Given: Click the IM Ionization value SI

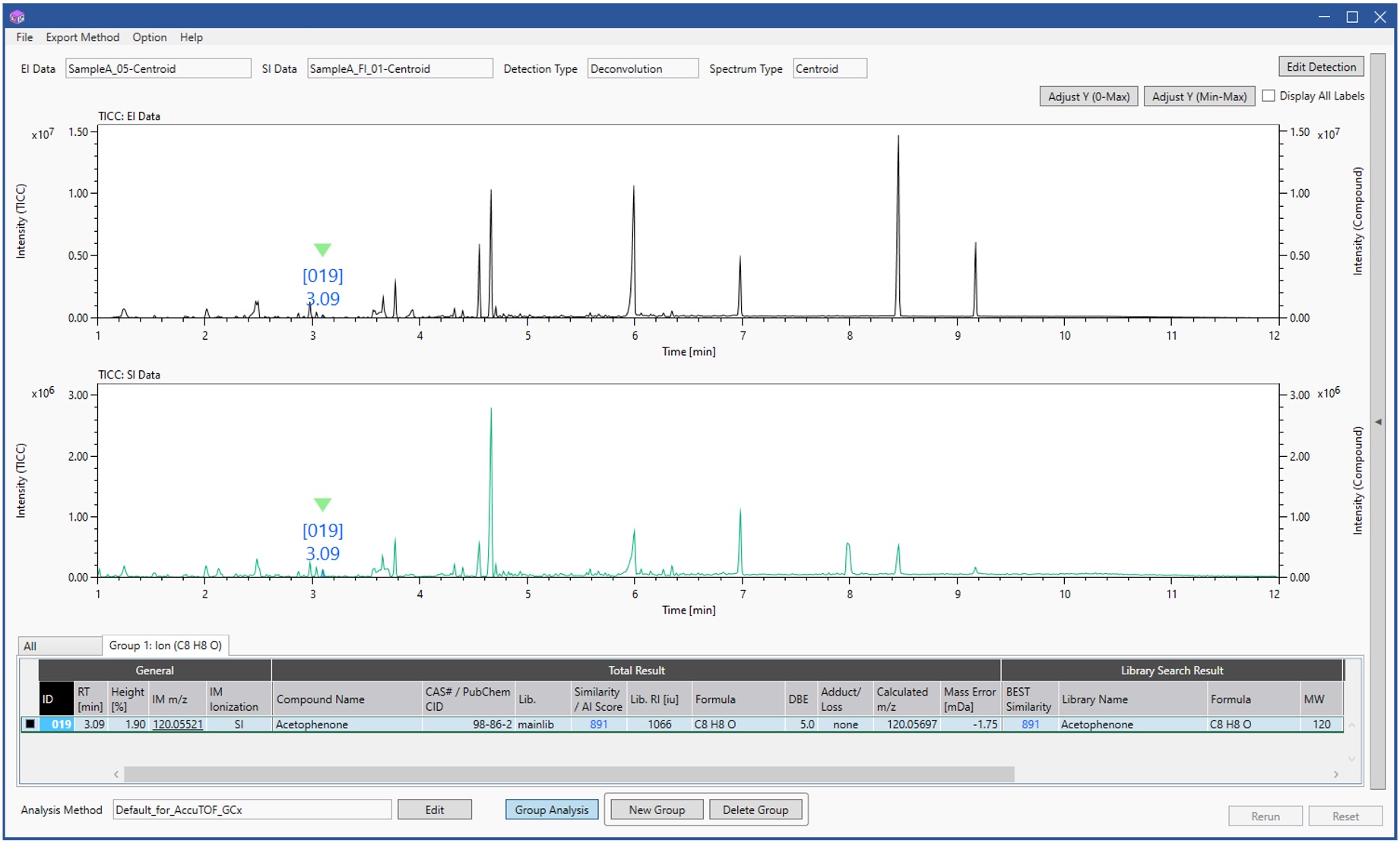Looking at the screenshot, I should tap(239, 724).
